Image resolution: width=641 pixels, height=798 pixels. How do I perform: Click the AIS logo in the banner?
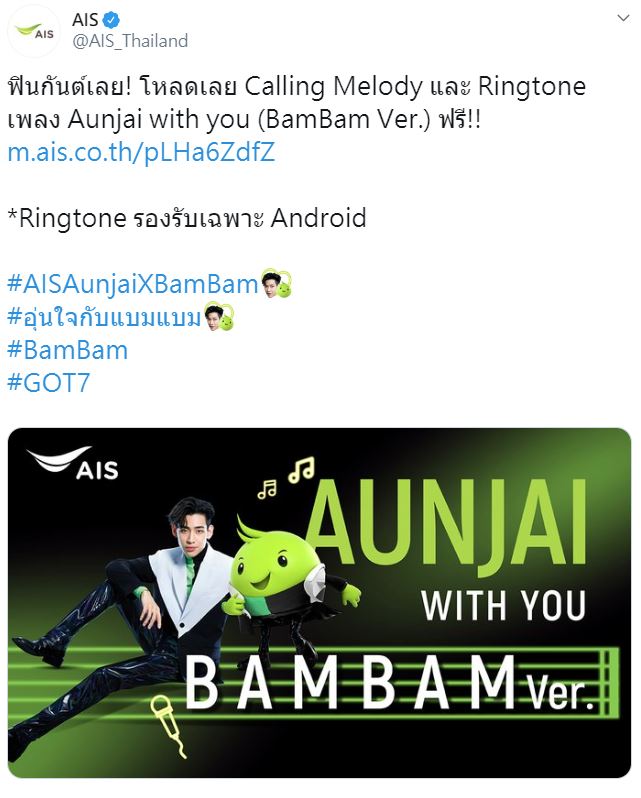pos(73,463)
